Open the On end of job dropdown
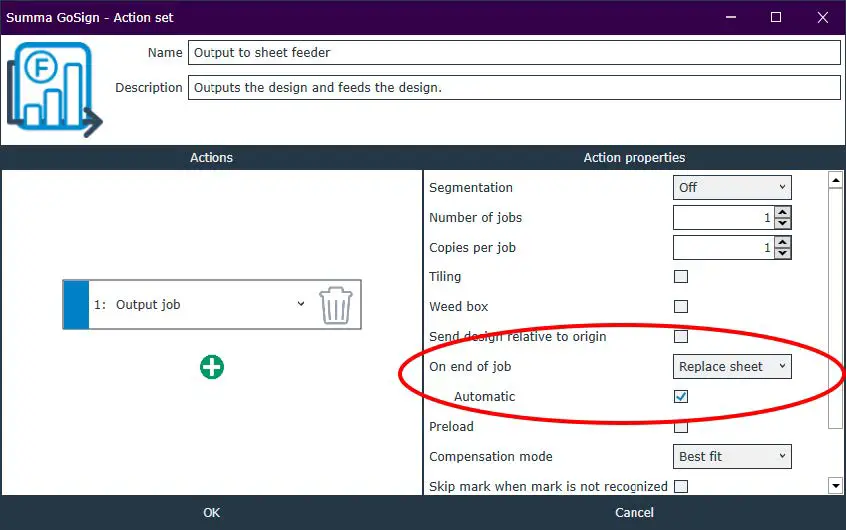Viewport: 846px width, 530px height. [732, 366]
